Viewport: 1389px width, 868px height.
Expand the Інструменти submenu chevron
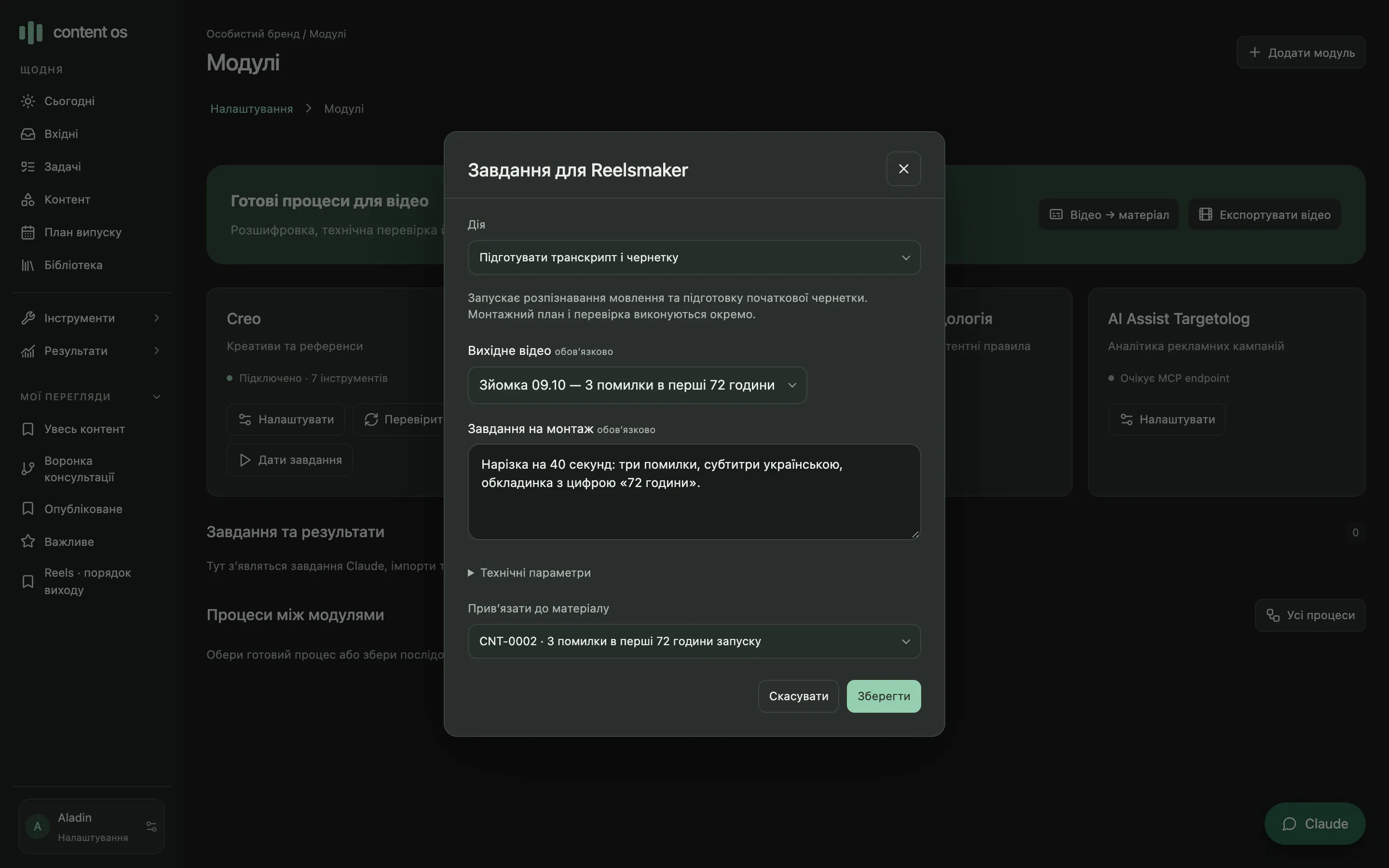point(157,318)
